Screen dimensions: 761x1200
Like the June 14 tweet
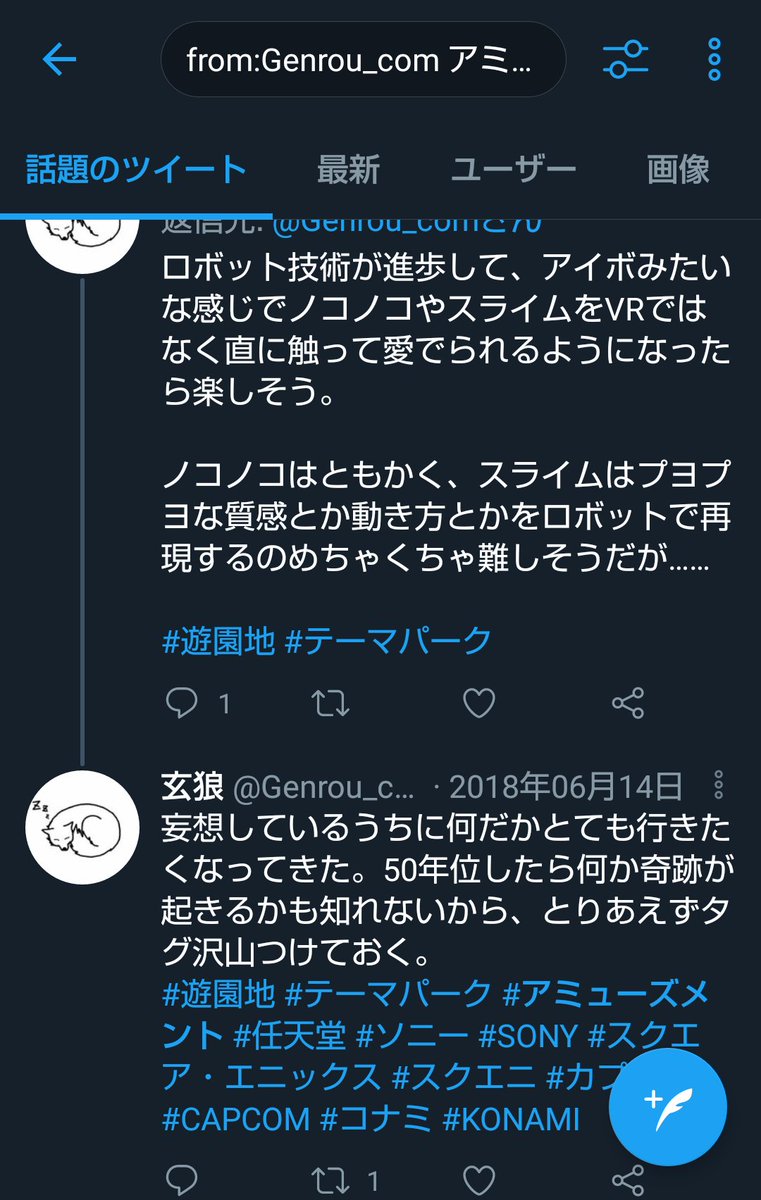coord(479,1180)
